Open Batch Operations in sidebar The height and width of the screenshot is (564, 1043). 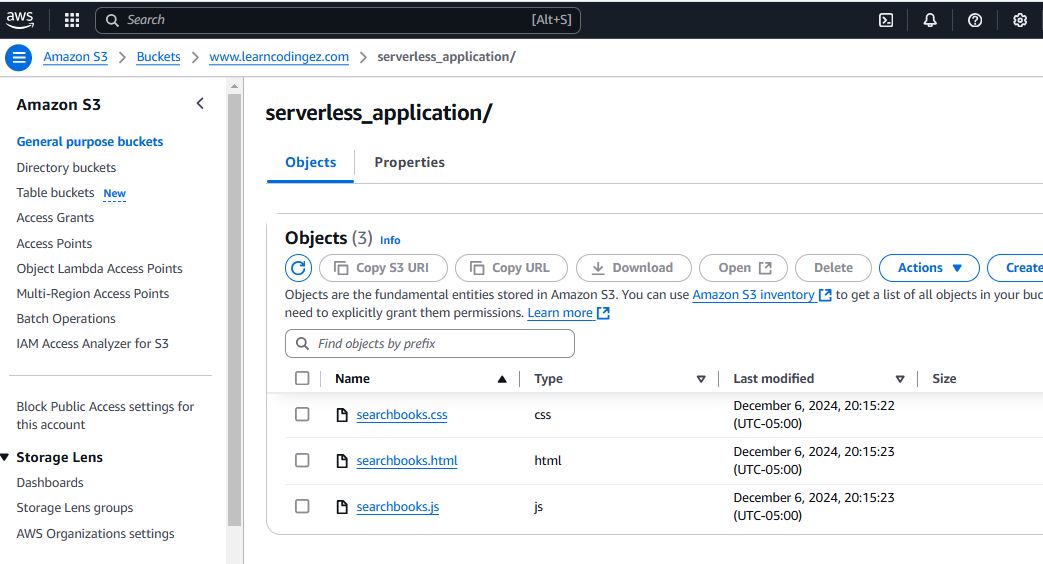[66, 319]
